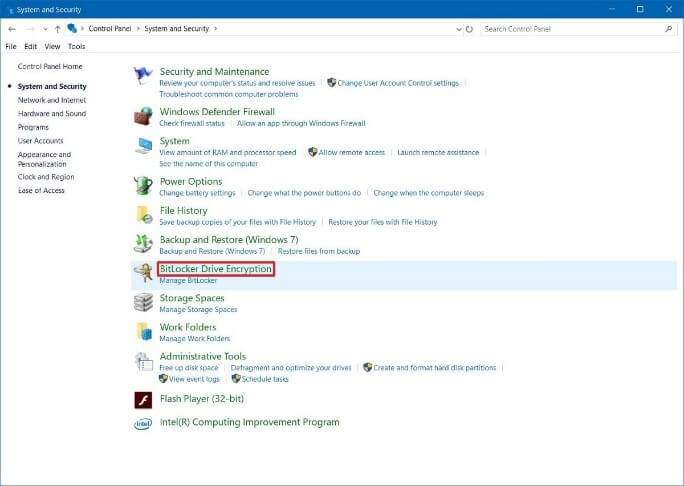This screenshot has height=486, width=684.
Task: Click View amount of RAM and processor speed
Action: 228,152
